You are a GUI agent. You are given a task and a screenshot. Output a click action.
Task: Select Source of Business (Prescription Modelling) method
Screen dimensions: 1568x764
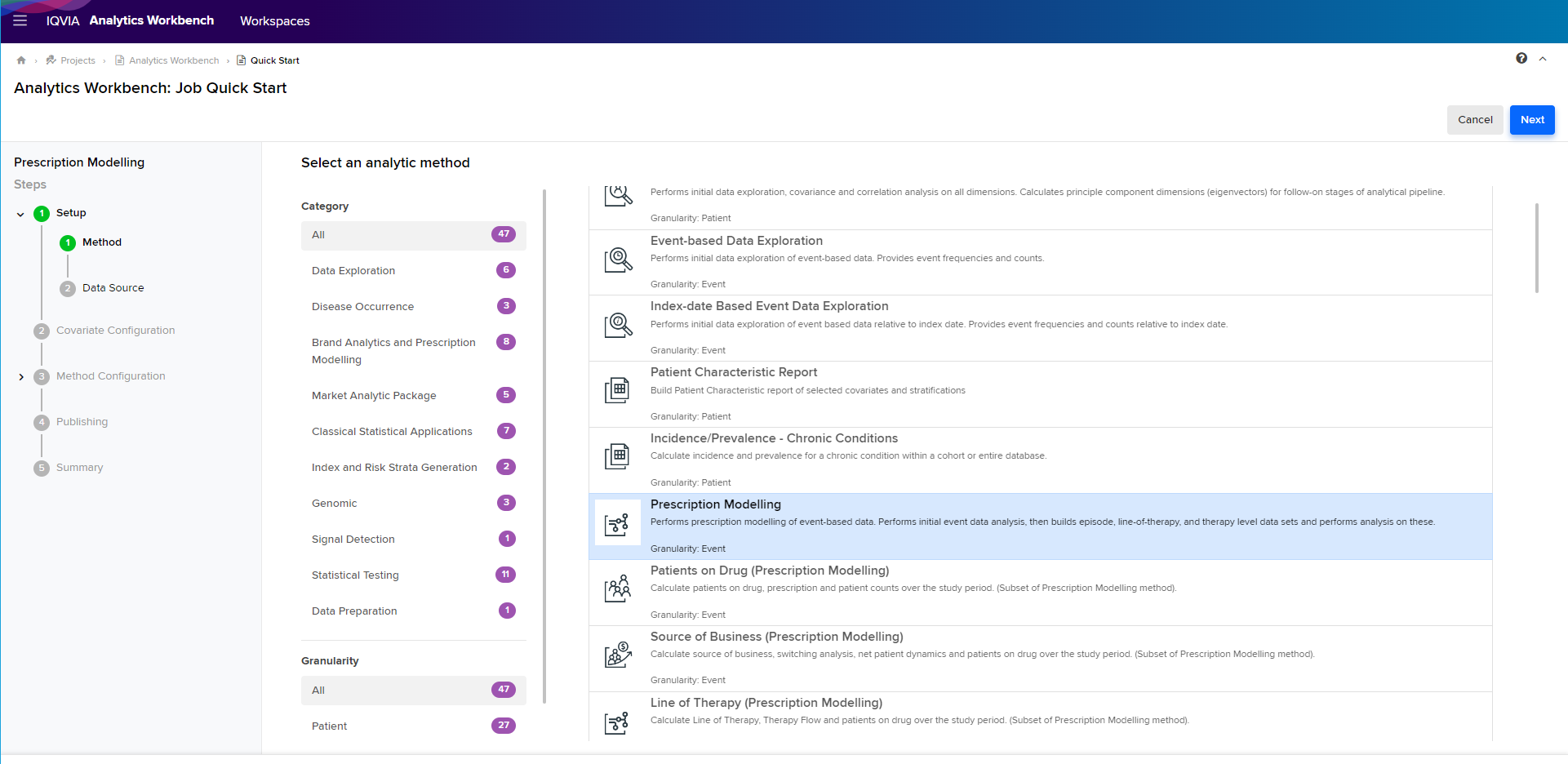coord(1041,659)
